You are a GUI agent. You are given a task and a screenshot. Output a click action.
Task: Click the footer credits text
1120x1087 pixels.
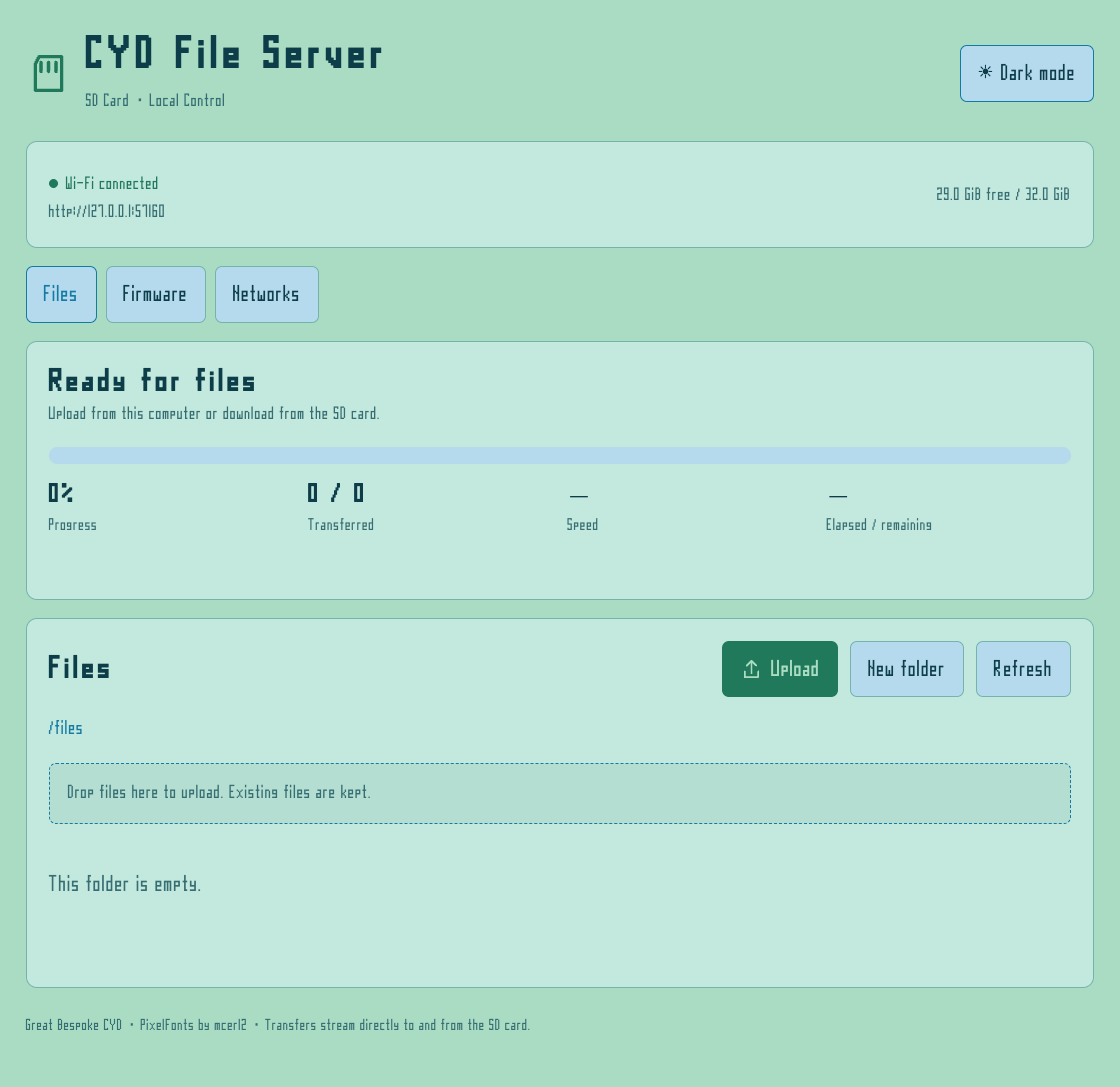277,1026
